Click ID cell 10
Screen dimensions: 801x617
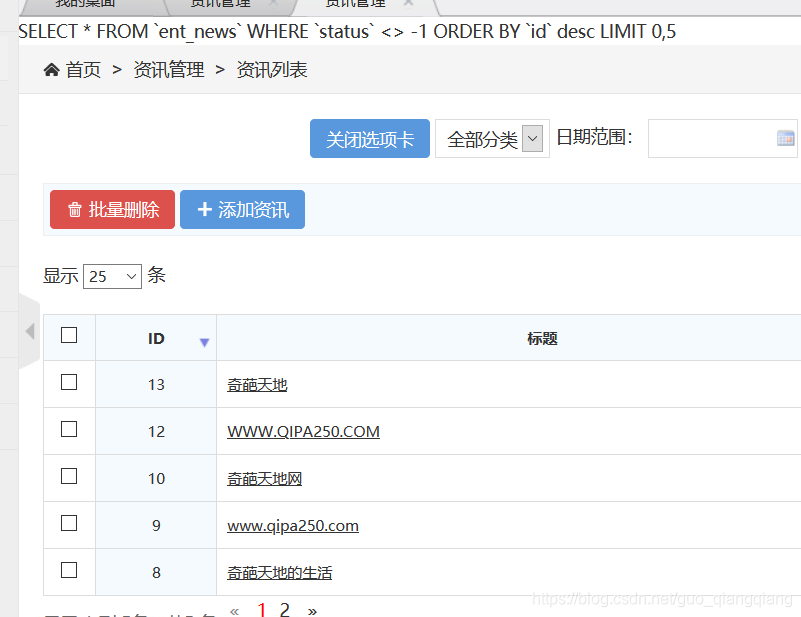tap(156, 478)
